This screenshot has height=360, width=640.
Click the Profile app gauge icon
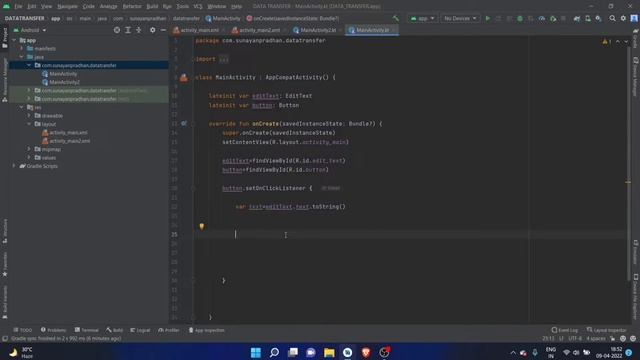point(542,18)
